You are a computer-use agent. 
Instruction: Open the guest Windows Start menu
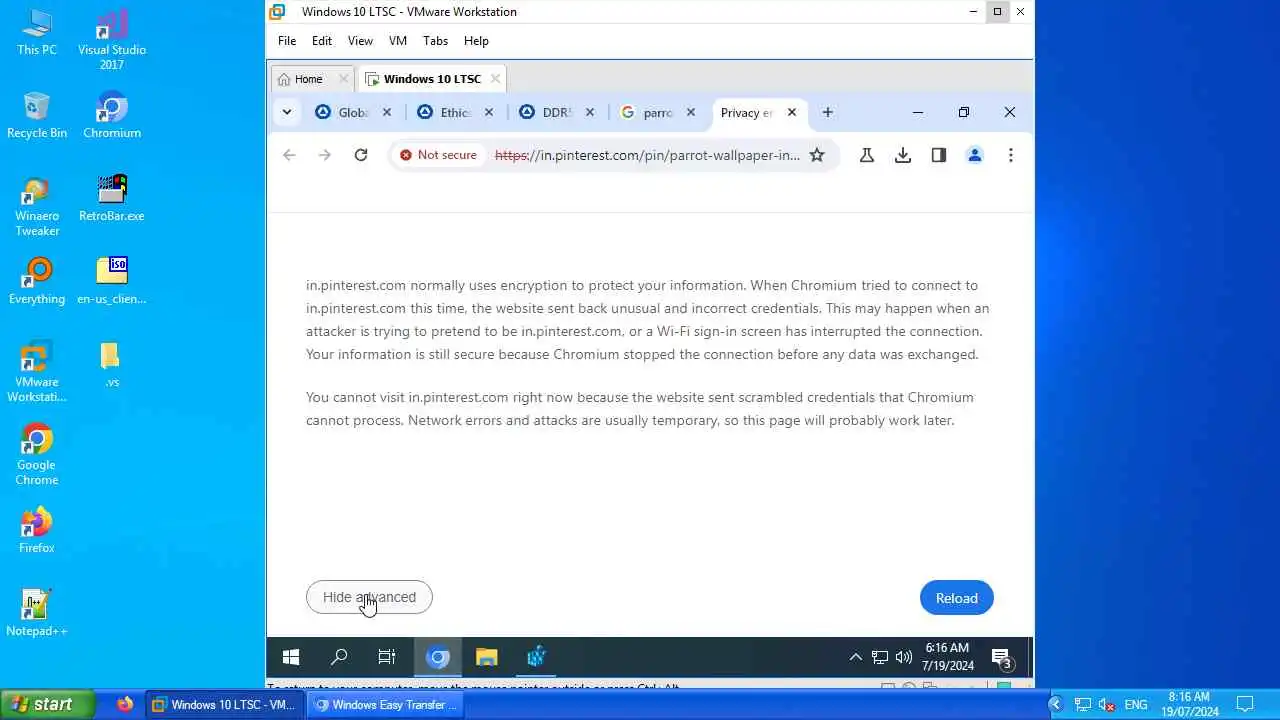point(291,657)
